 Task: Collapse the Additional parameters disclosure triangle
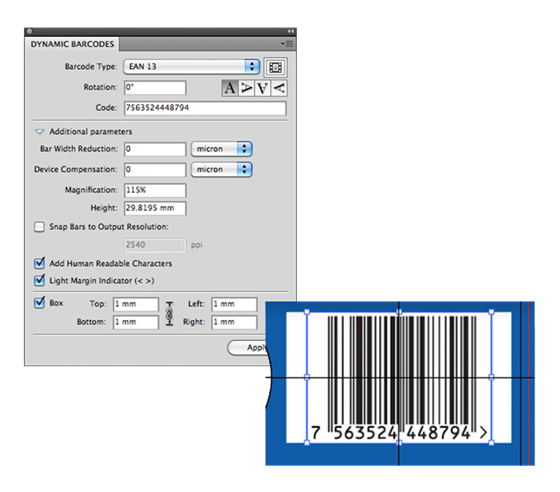point(39,132)
